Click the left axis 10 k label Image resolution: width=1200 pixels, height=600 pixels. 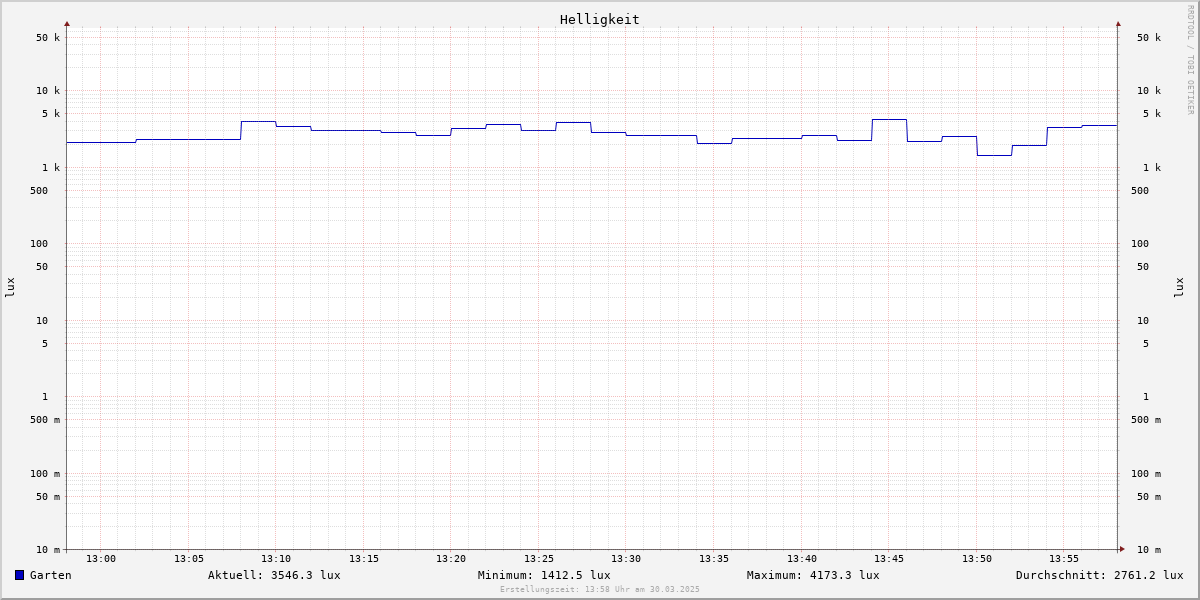pos(48,91)
